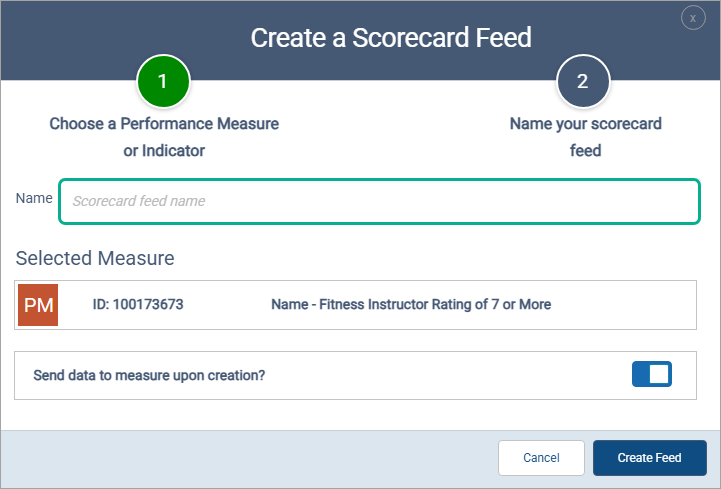Screen dimensions: 721x489
Task: Click blank space between the two step labels
Action: tap(390, 137)
